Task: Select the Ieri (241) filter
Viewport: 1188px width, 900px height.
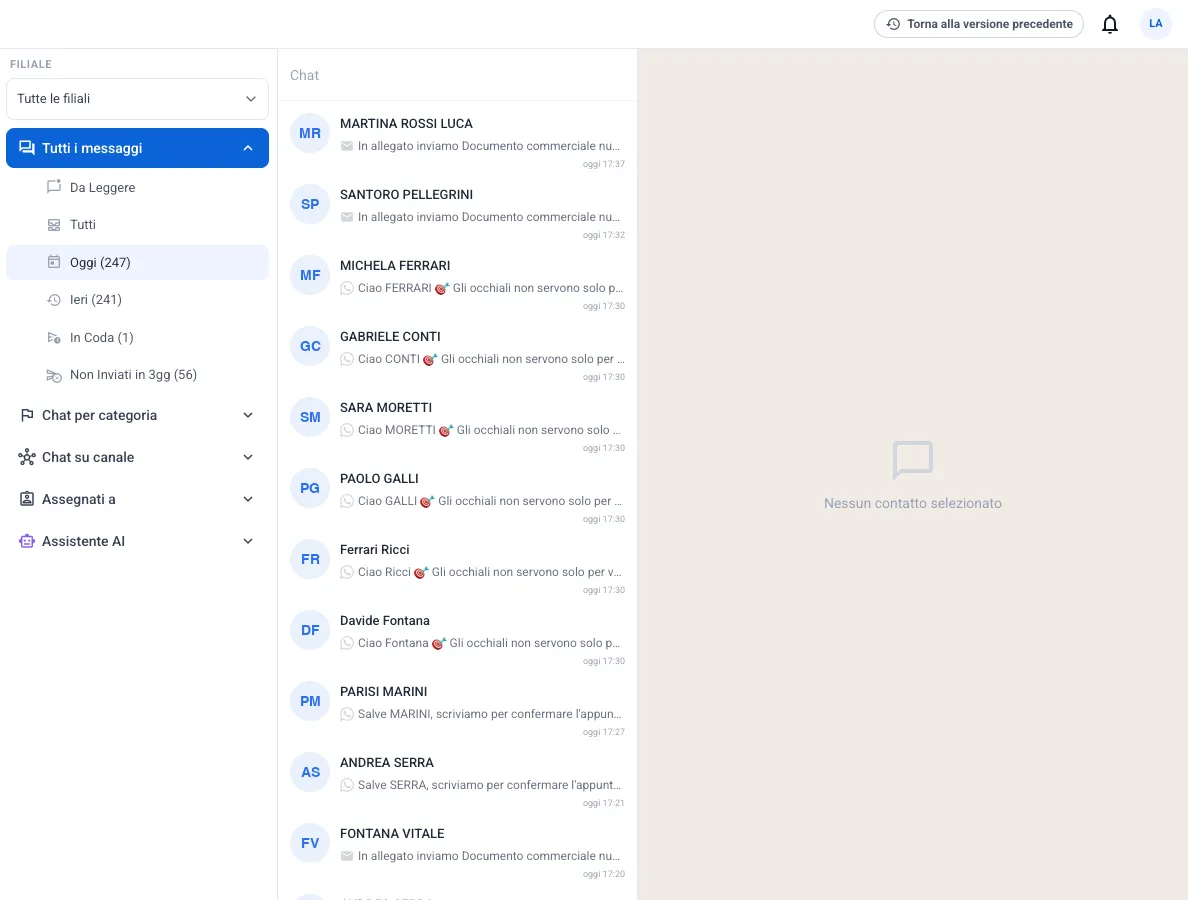Action: tap(137, 300)
